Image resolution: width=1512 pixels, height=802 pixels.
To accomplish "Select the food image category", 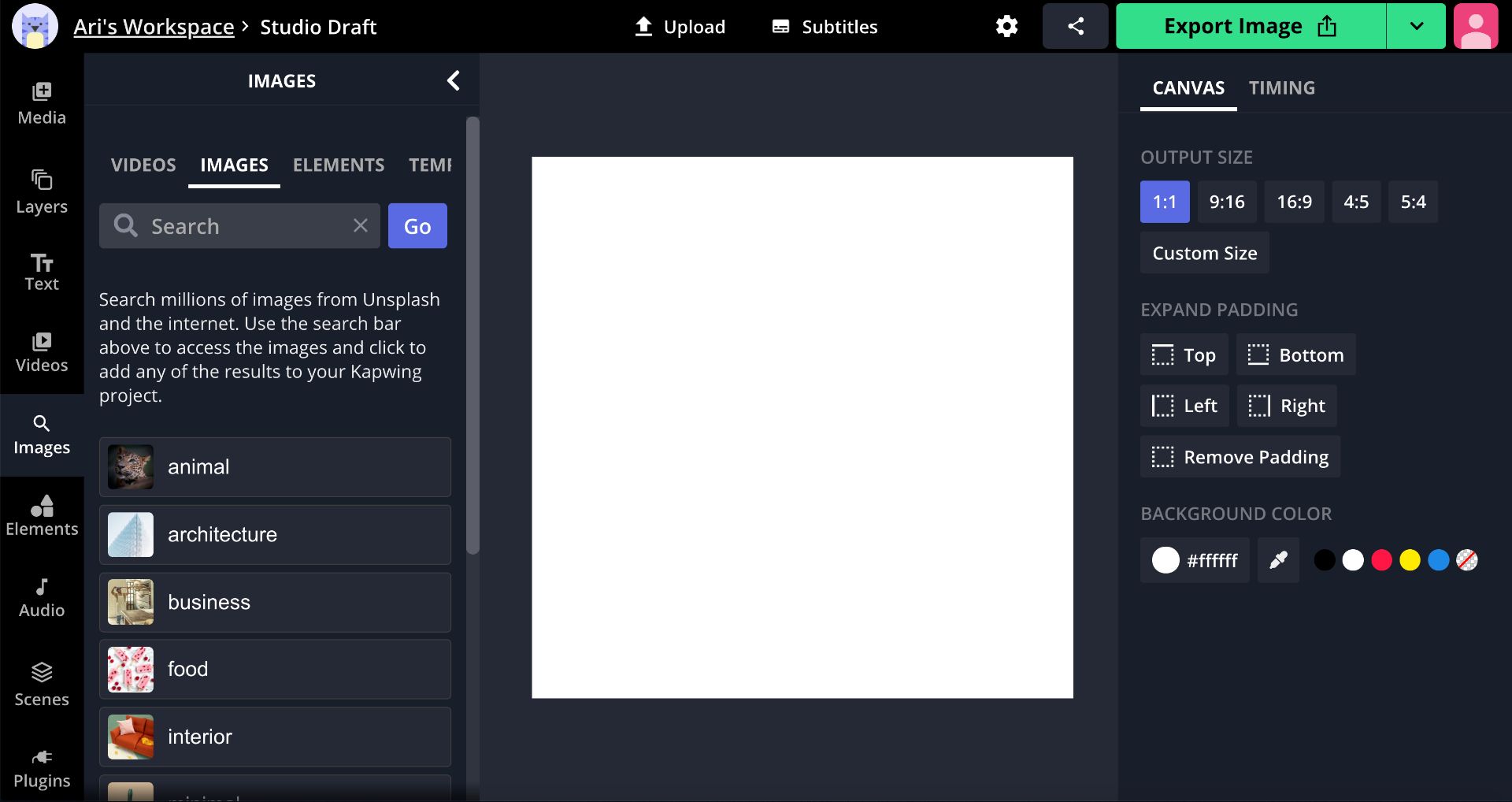I will [275, 670].
